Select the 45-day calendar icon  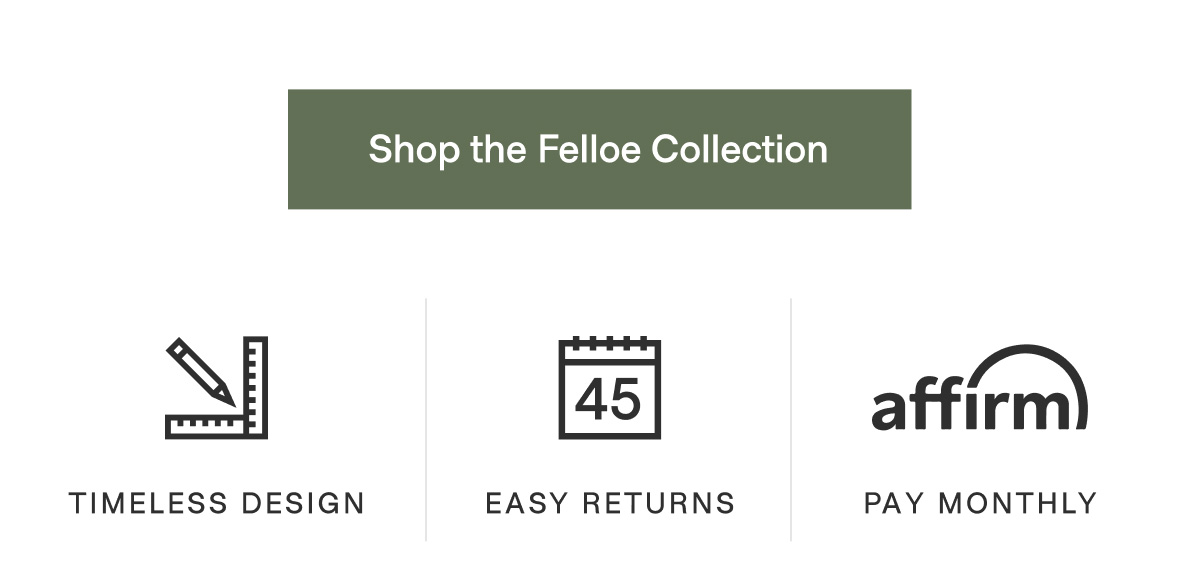609,388
